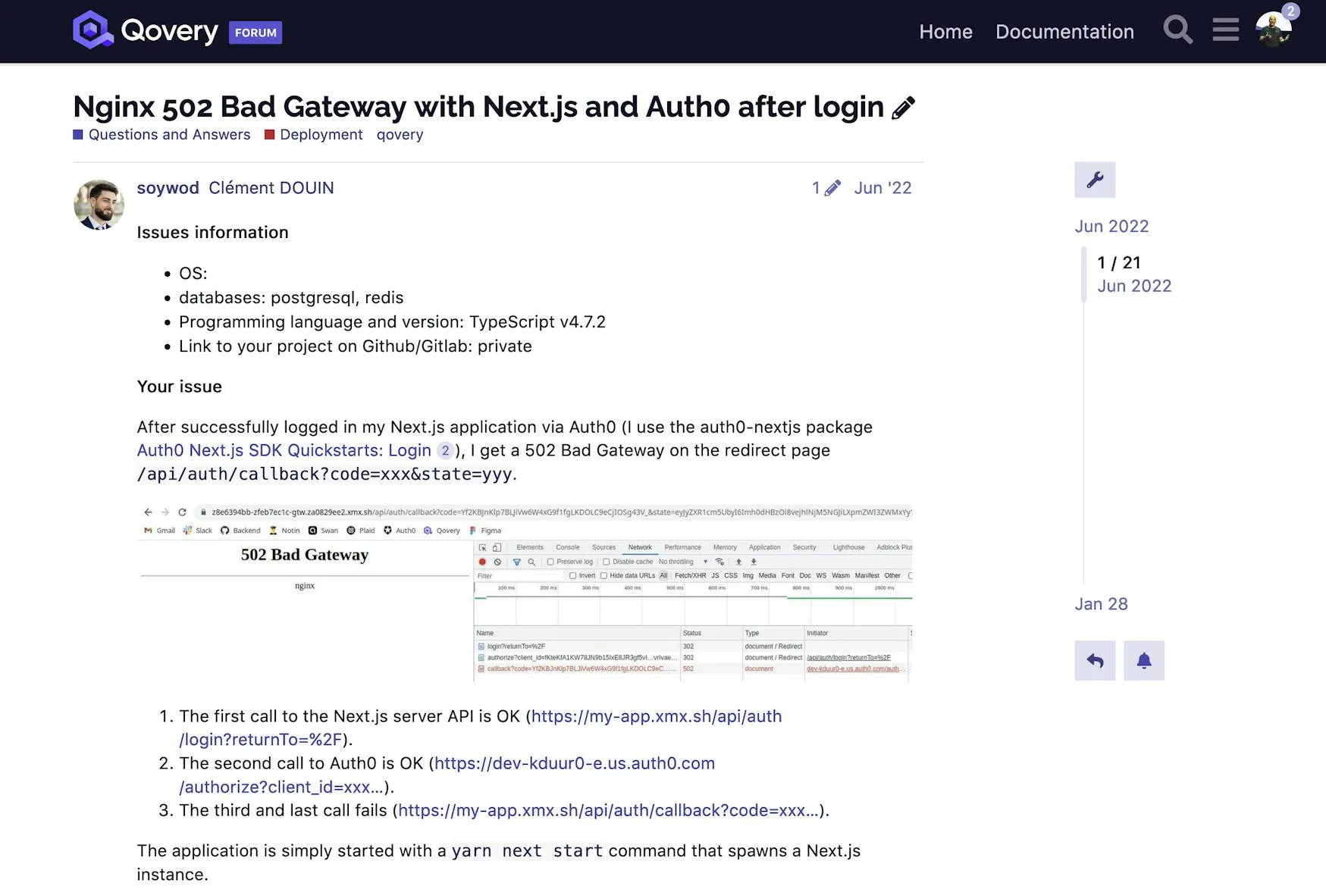Jump to Jan 28 at timeline bottom
Image resolution: width=1326 pixels, height=896 pixels.
[x=1101, y=604]
